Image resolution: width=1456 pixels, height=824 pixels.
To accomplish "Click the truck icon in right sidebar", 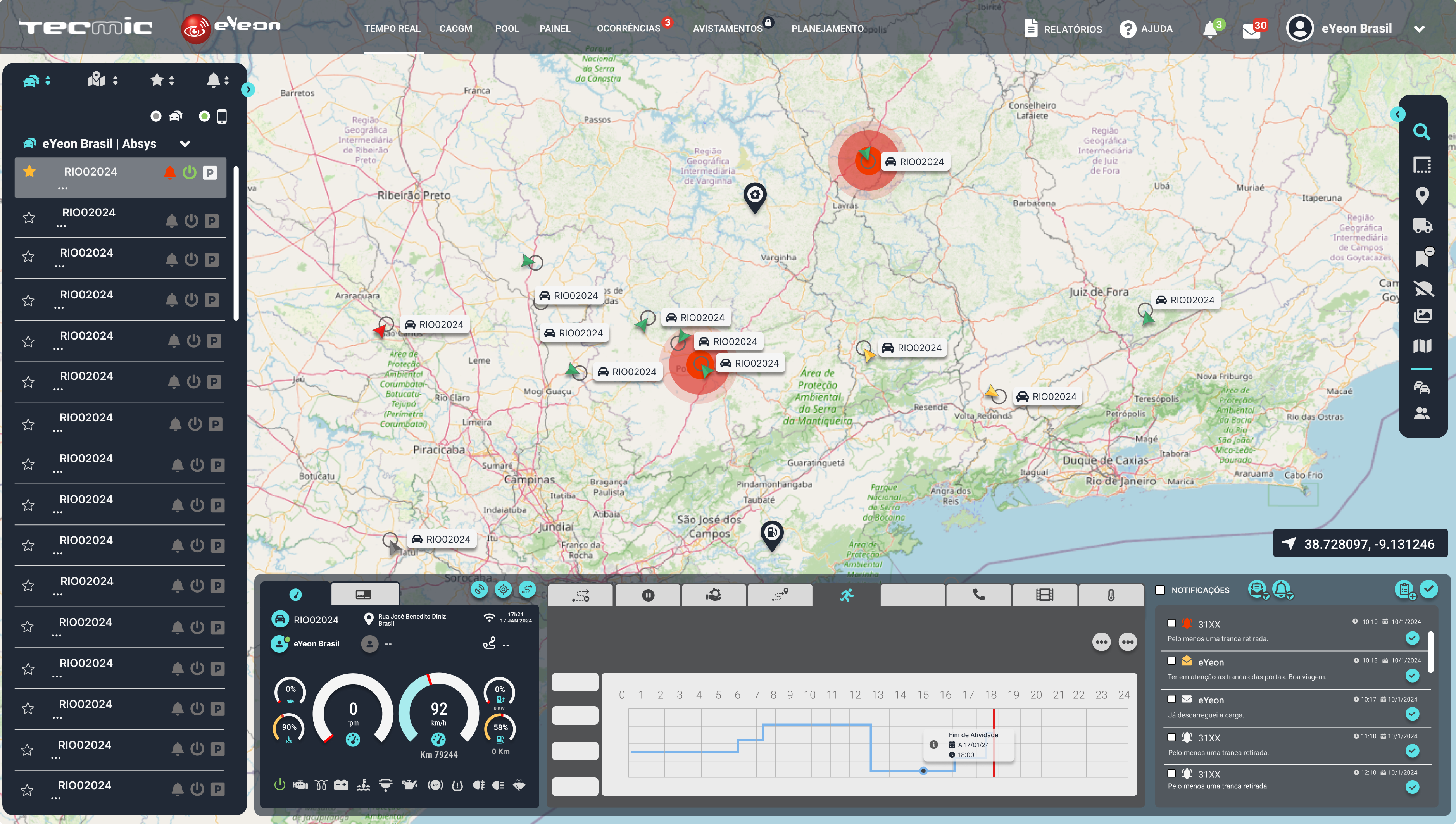I will pyautogui.click(x=1422, y=226).
